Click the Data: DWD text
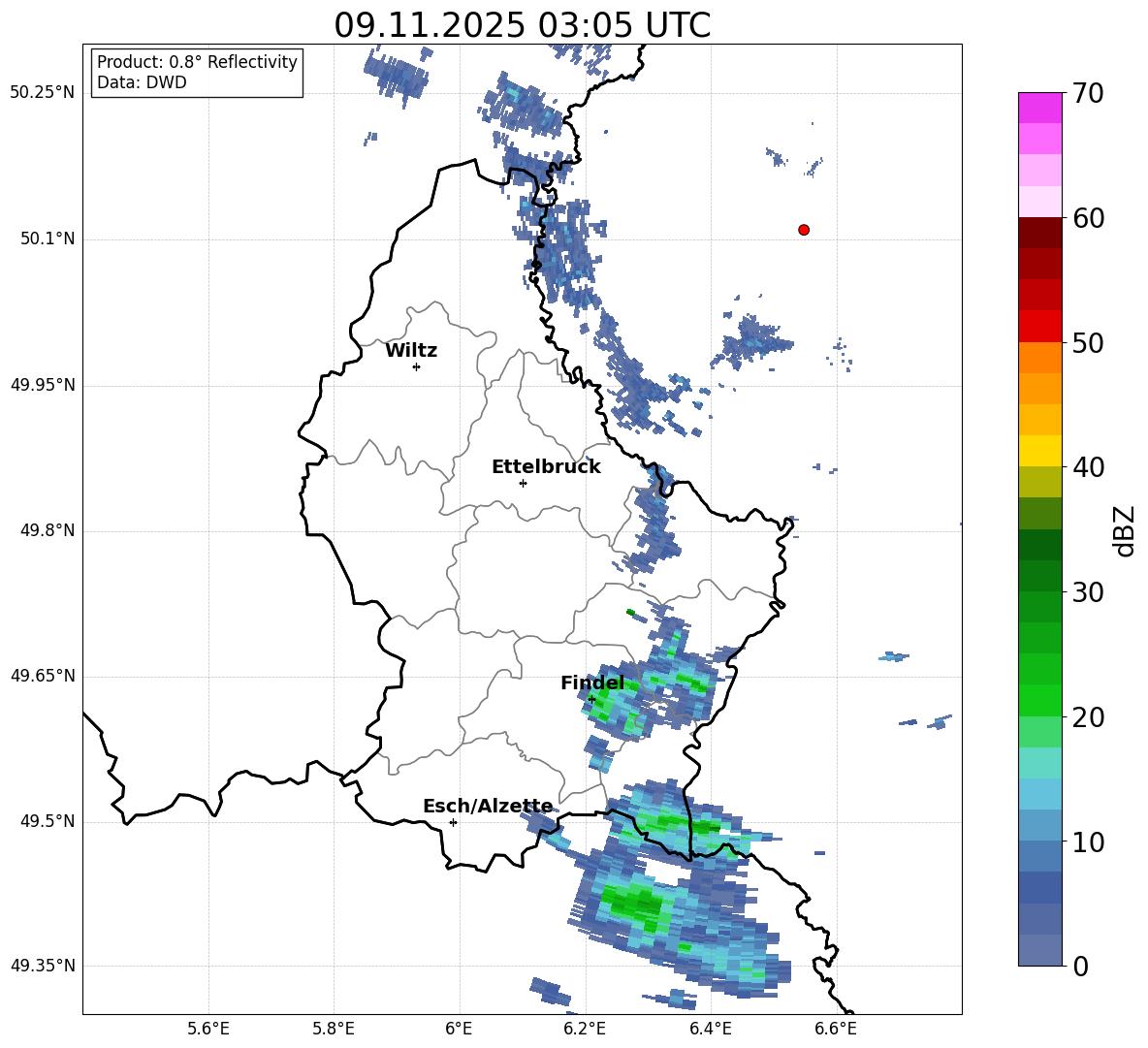The width and height of the screenshot is (1148, 1048). pos(142,82)
